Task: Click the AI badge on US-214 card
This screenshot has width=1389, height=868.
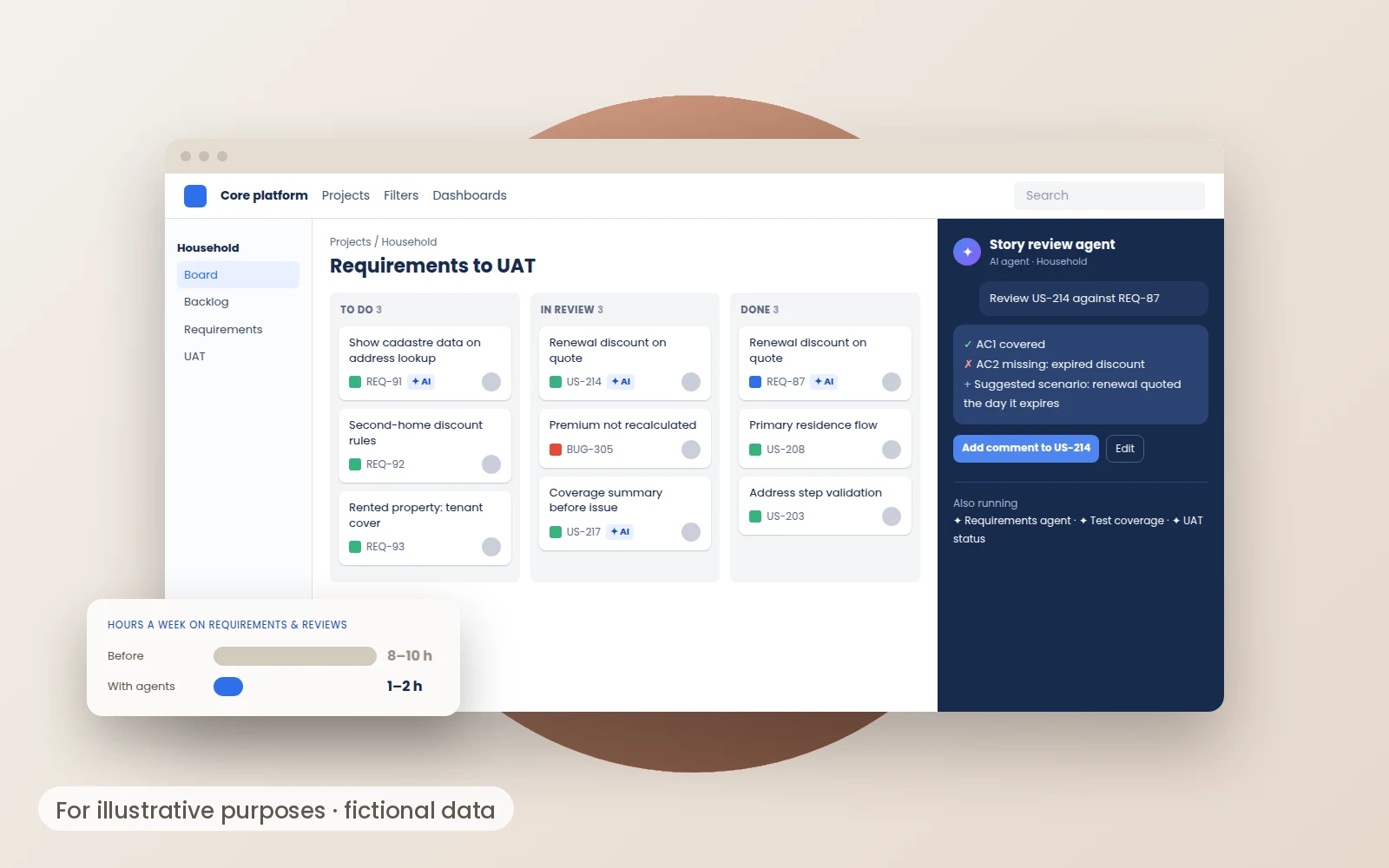Action: tap(622, 382)
